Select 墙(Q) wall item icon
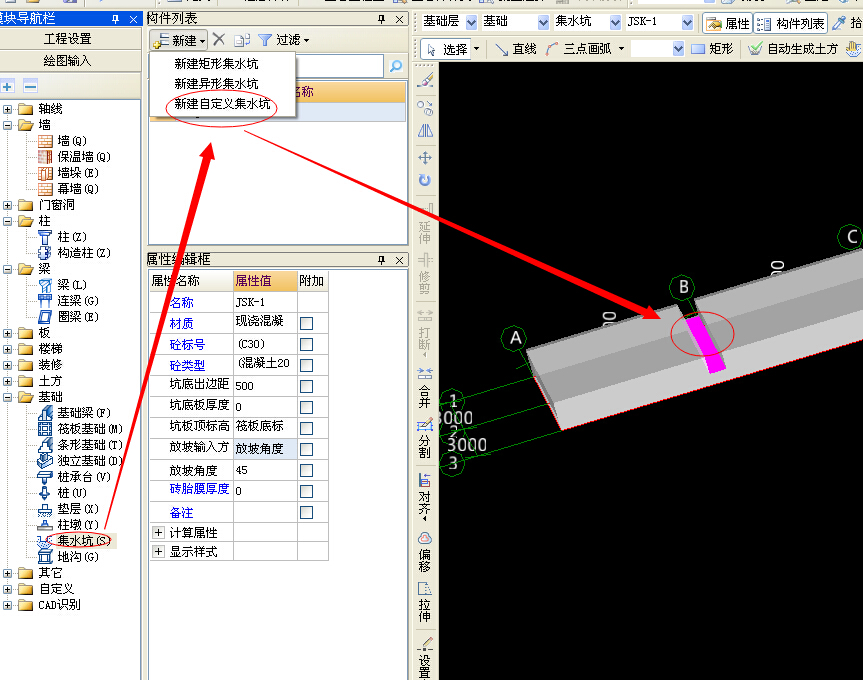Viewport: 863px width, 680px height. coord(45,141)
